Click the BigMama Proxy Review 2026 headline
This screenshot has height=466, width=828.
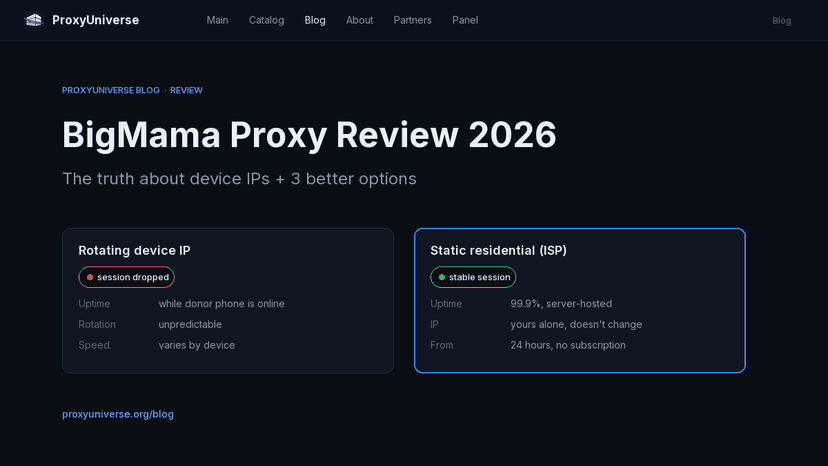(309, 135)
